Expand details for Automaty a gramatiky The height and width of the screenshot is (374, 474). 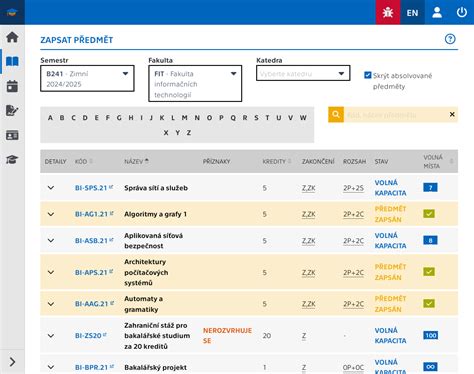click(x=51, y=304)
